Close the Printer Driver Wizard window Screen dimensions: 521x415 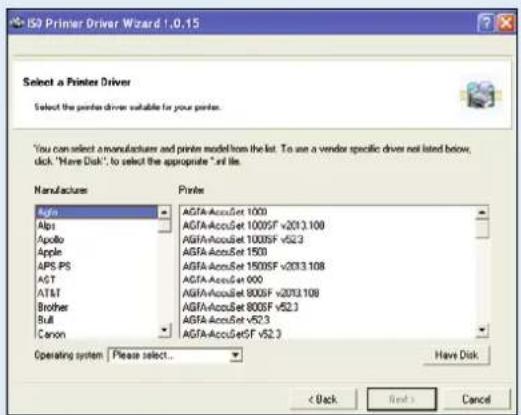pyautogui.click(x=505, y=23)
